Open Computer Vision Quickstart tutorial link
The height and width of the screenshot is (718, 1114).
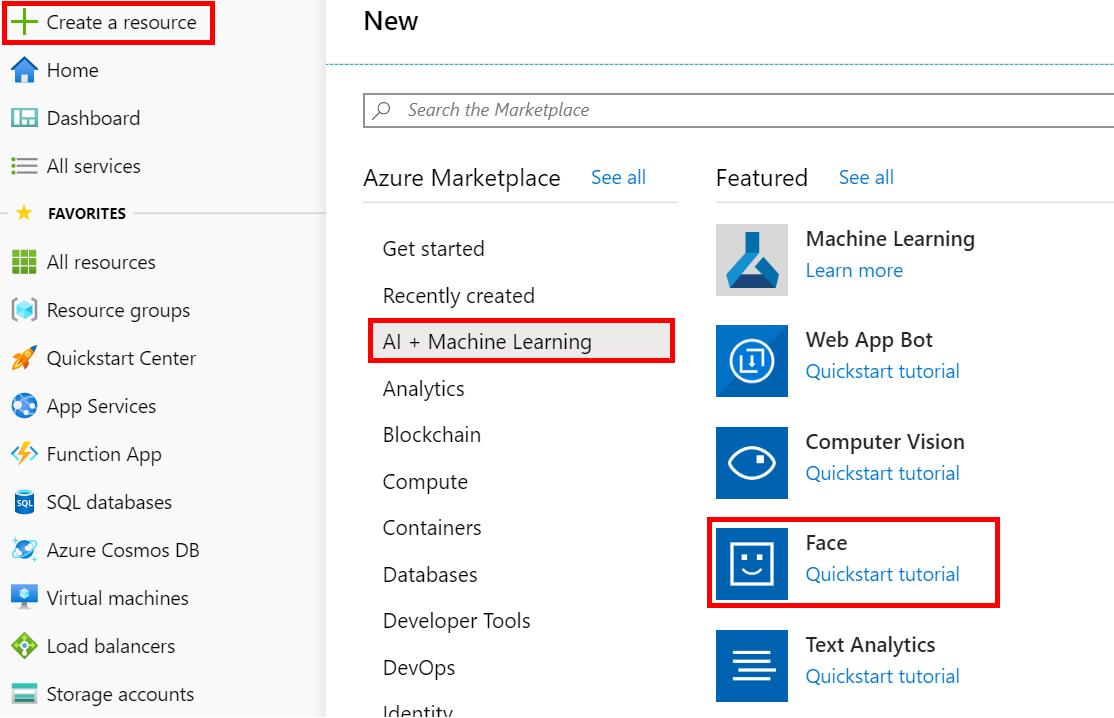[882, 473]
